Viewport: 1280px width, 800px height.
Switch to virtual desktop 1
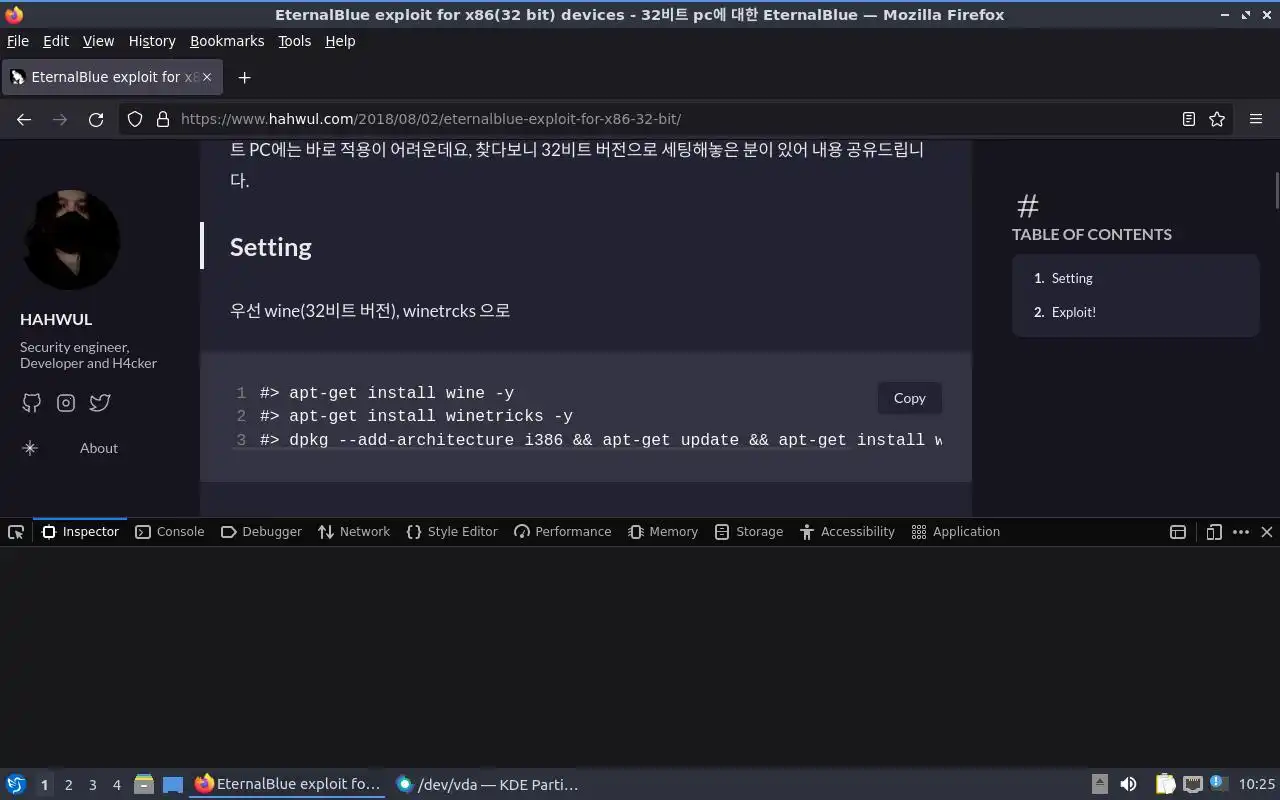(x=44, y=785)
